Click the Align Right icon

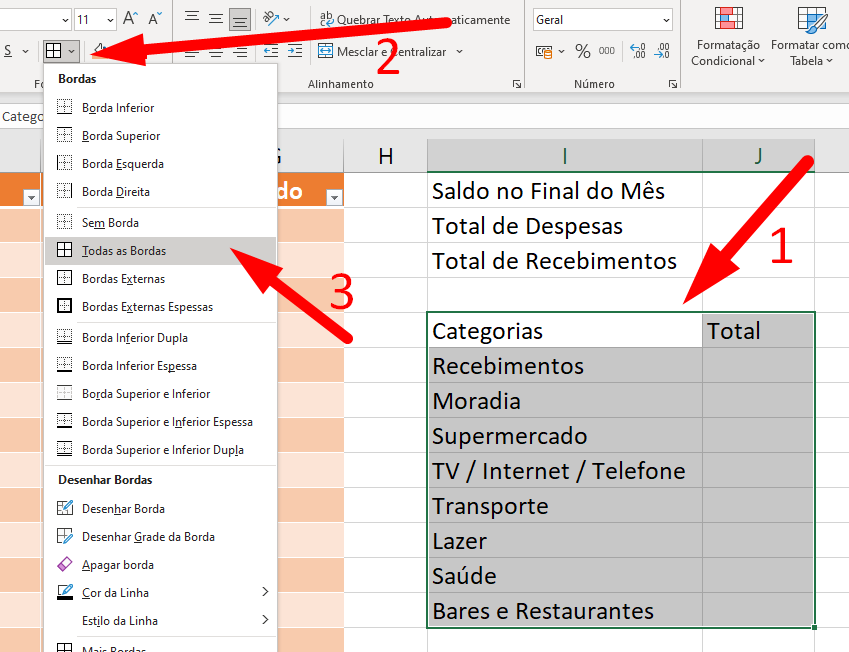(x=240, y=52)
